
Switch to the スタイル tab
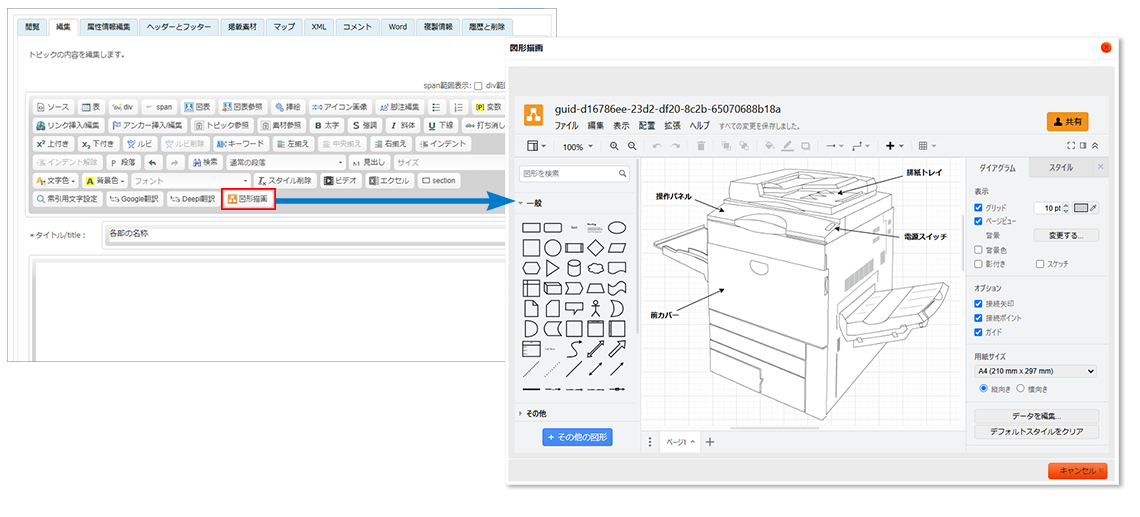[1060, 168]
